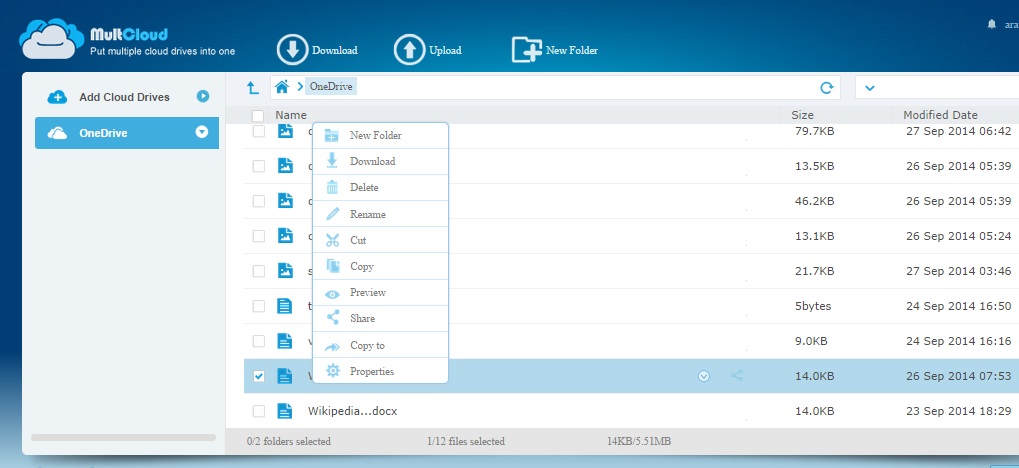Click image file icon in the 46.2KB row

tap(285, 201)
